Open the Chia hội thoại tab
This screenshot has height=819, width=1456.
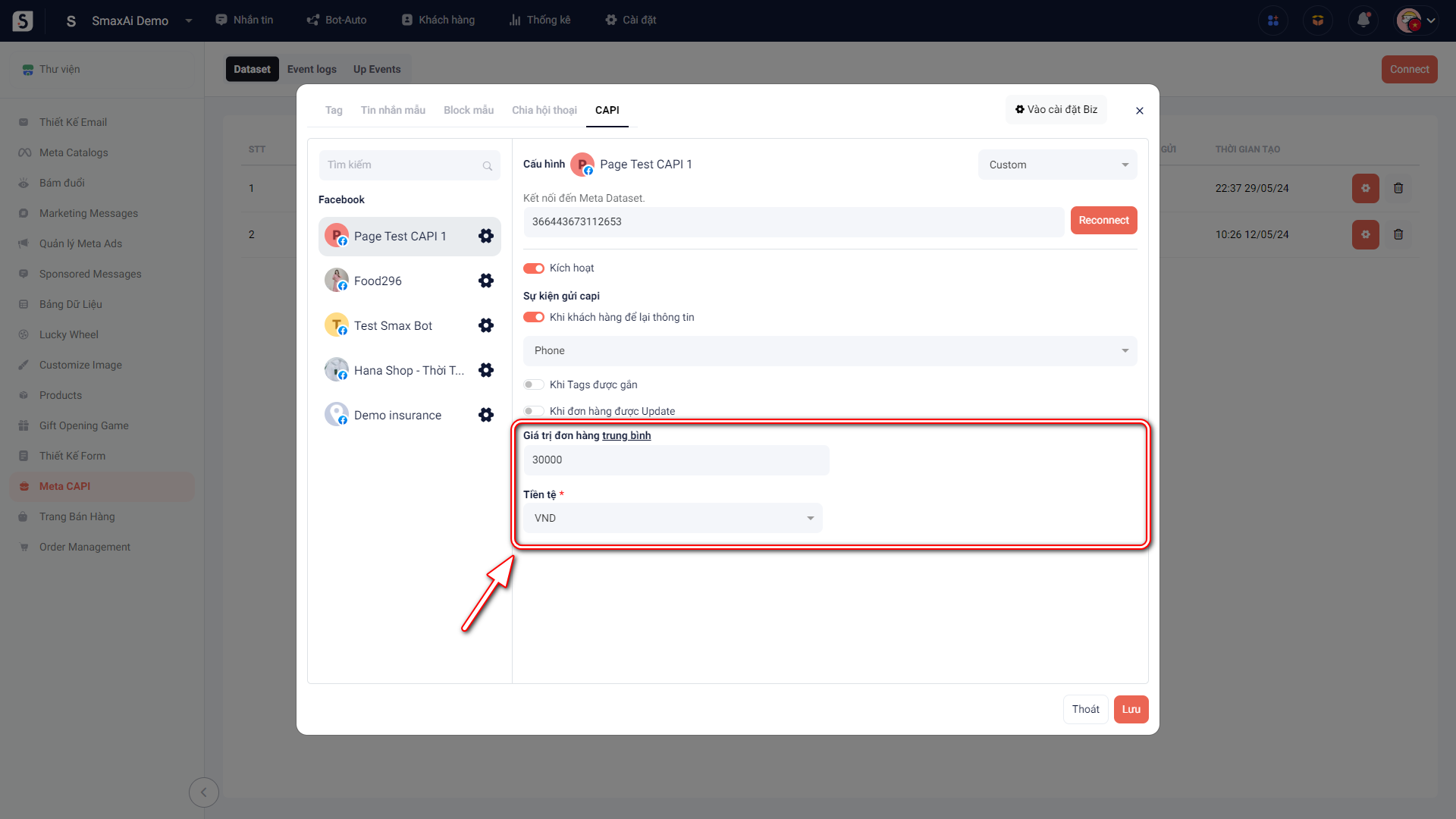pyautogui.click(x=544, y=110)
